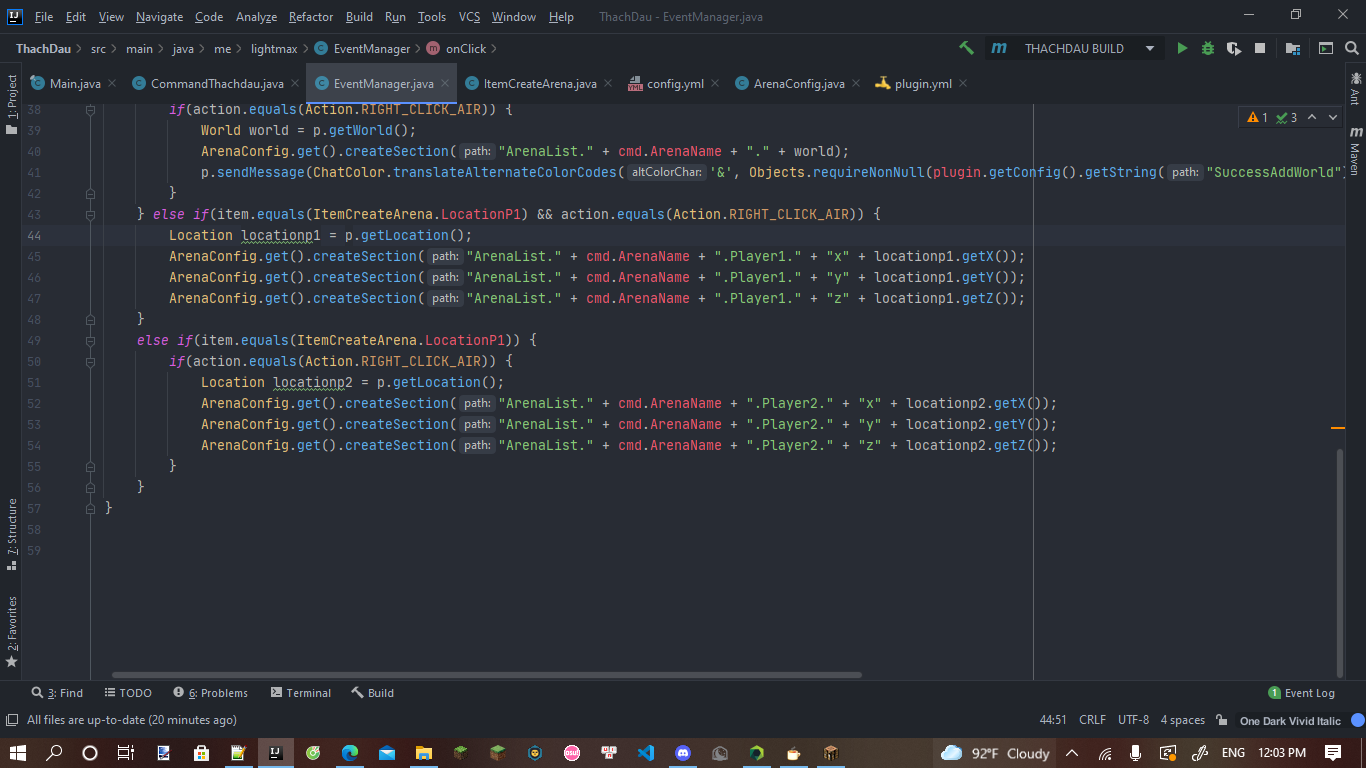Open the THACHDAU BUILD run configuration dropdown
The width and height of the screenshot is (1366, 768).
(x=1149, y=48)
